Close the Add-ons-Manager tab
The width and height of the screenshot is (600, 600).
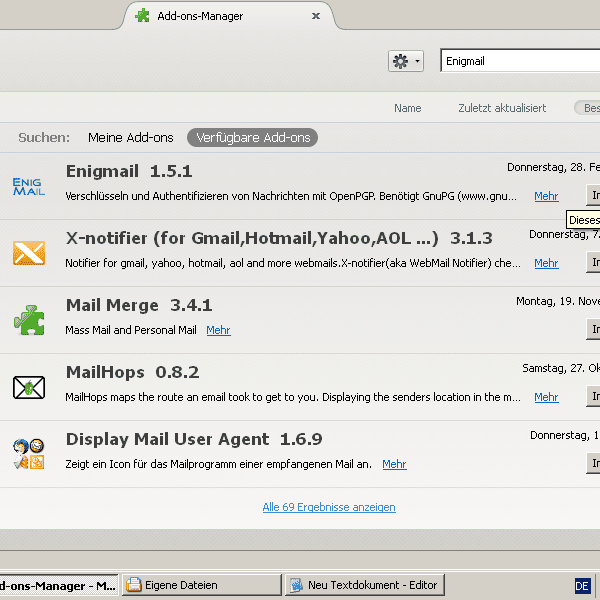316,16
